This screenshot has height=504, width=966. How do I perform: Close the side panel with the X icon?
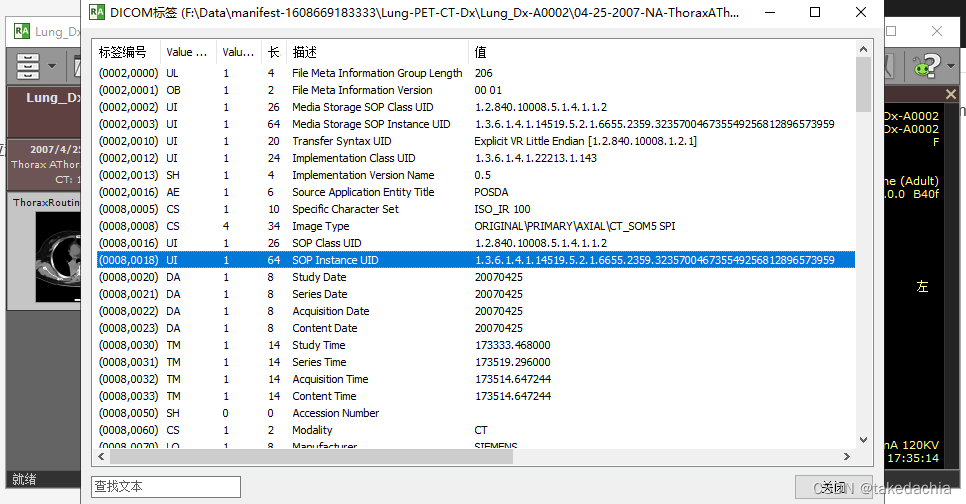coord(951,94)
